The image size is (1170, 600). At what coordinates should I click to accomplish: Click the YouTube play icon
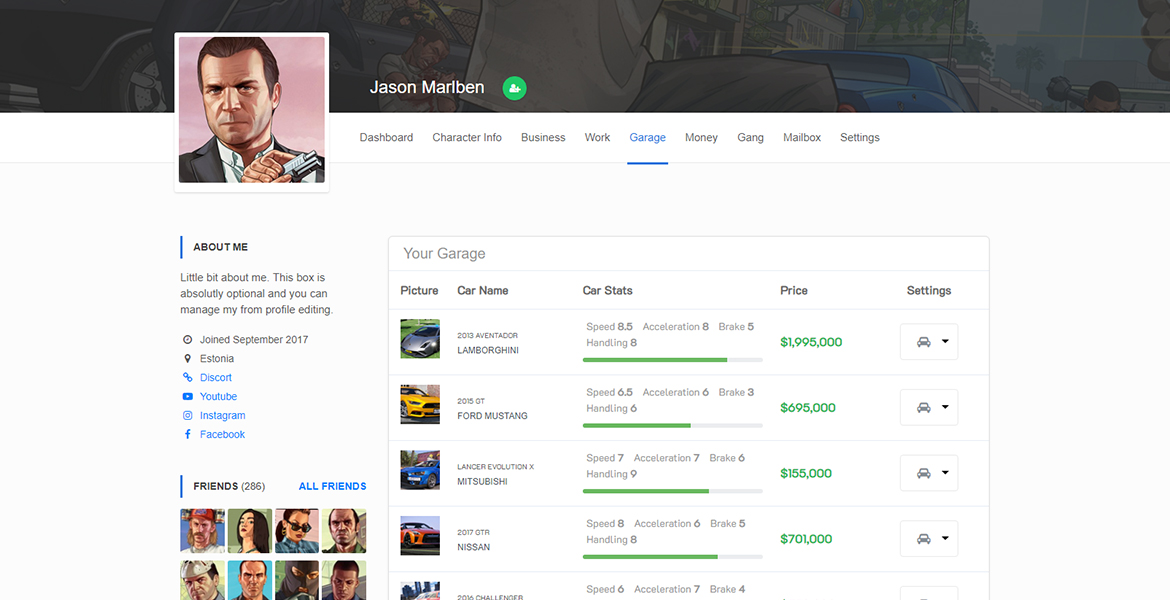tap(187, 396)
